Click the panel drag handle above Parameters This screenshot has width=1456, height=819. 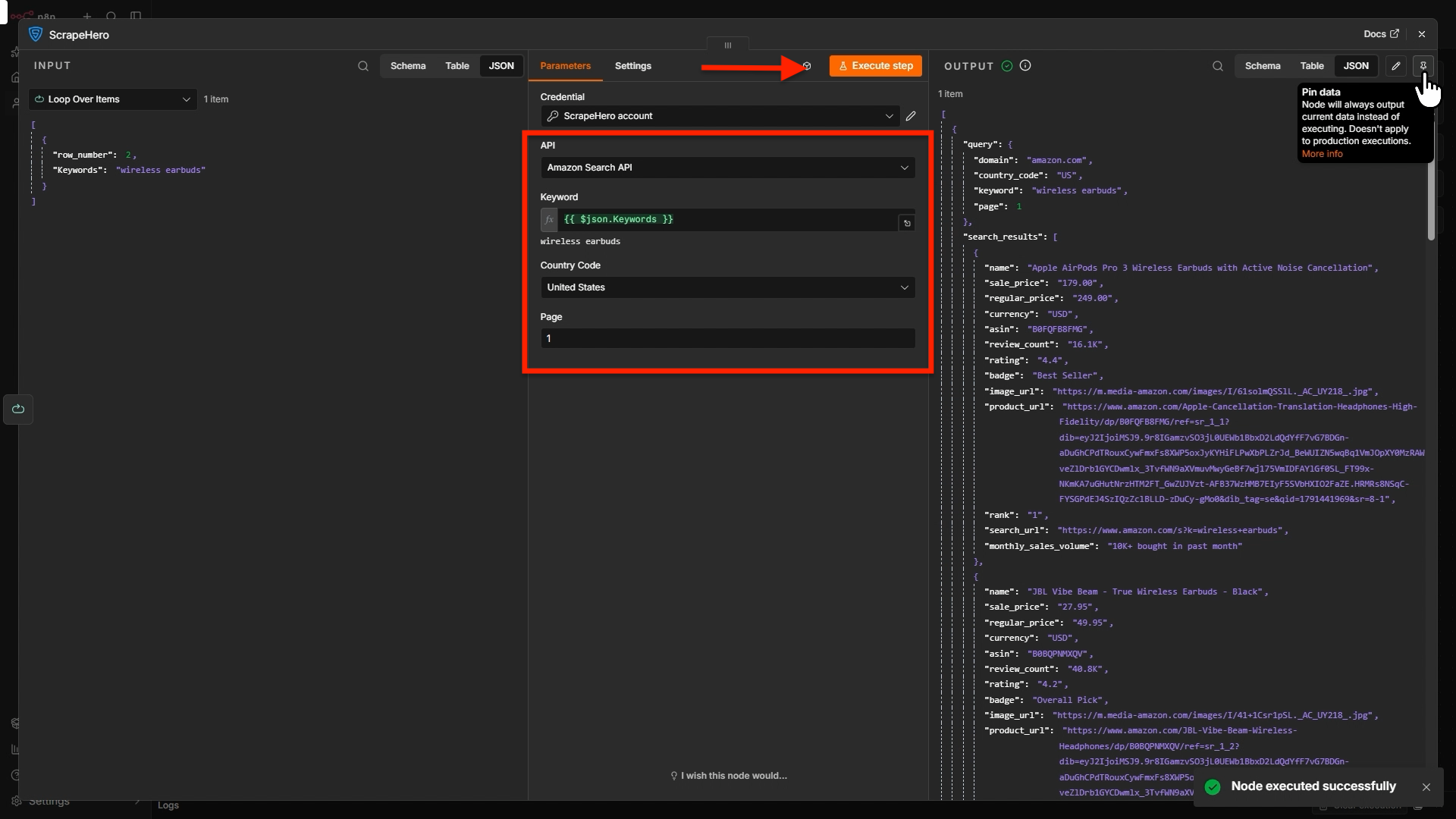tap(727, 45)
